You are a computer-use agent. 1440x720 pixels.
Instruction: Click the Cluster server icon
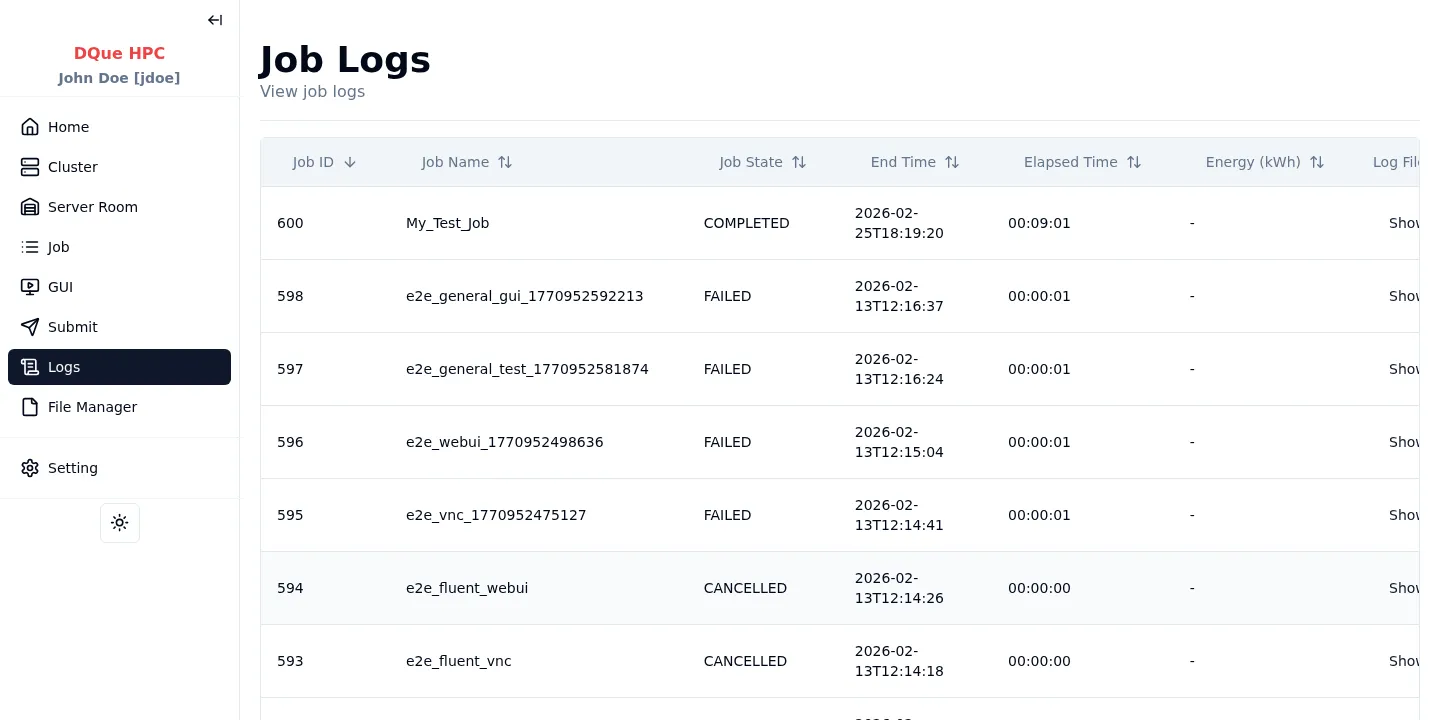pyautogui.click(x=30, y=167)
